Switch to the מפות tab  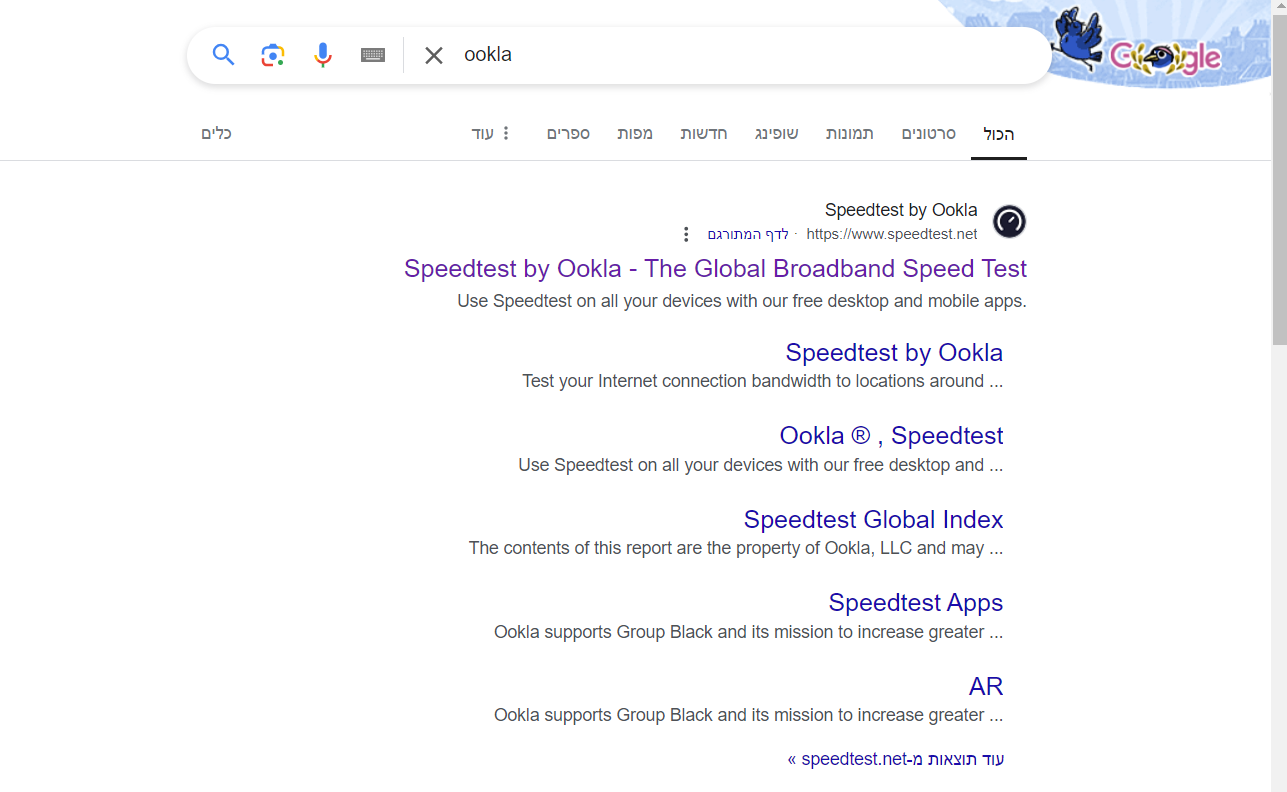(635, 133)
